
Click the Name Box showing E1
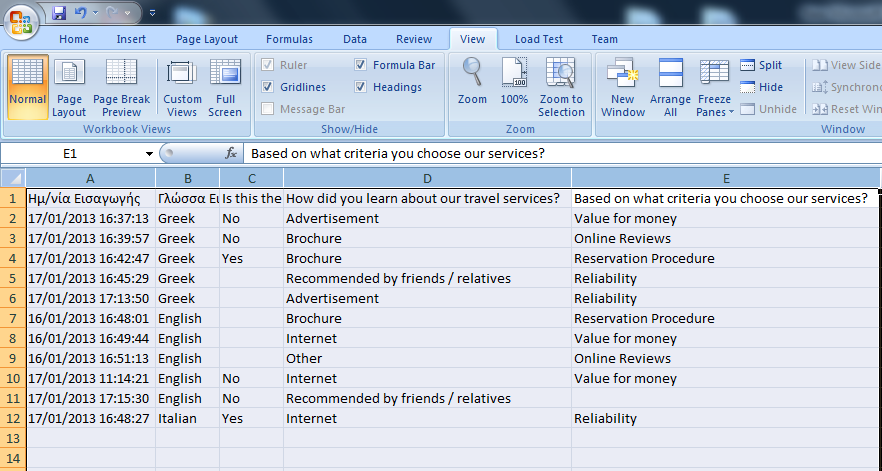[71, 154]
